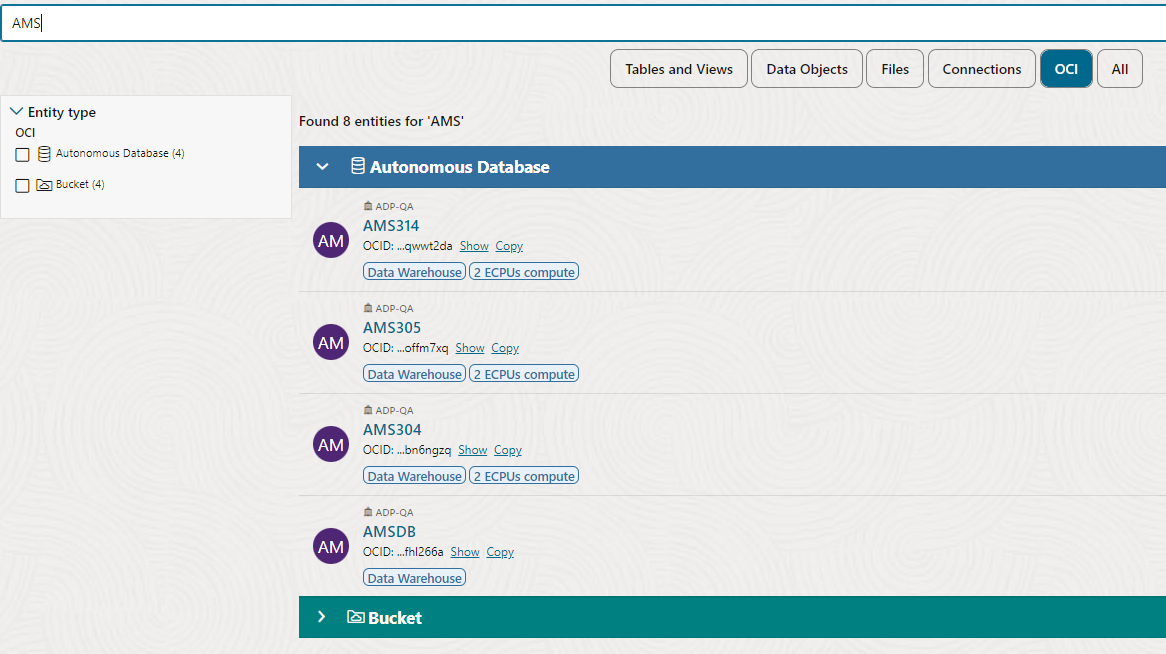Image resolution: width=1166 pixels, height=654 pixels.
Task: Switch to the Files tab
Action: (x=894, y=68)
